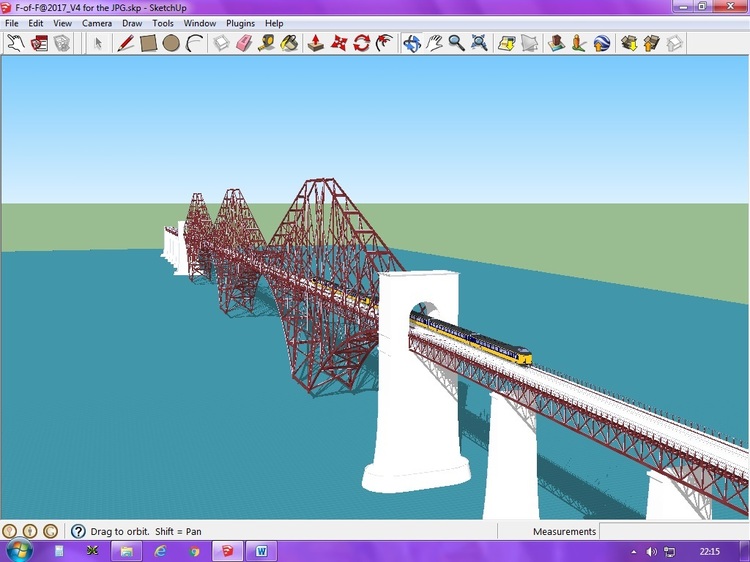
Task: Select the Pencil line tool
Action: (125, 43)
